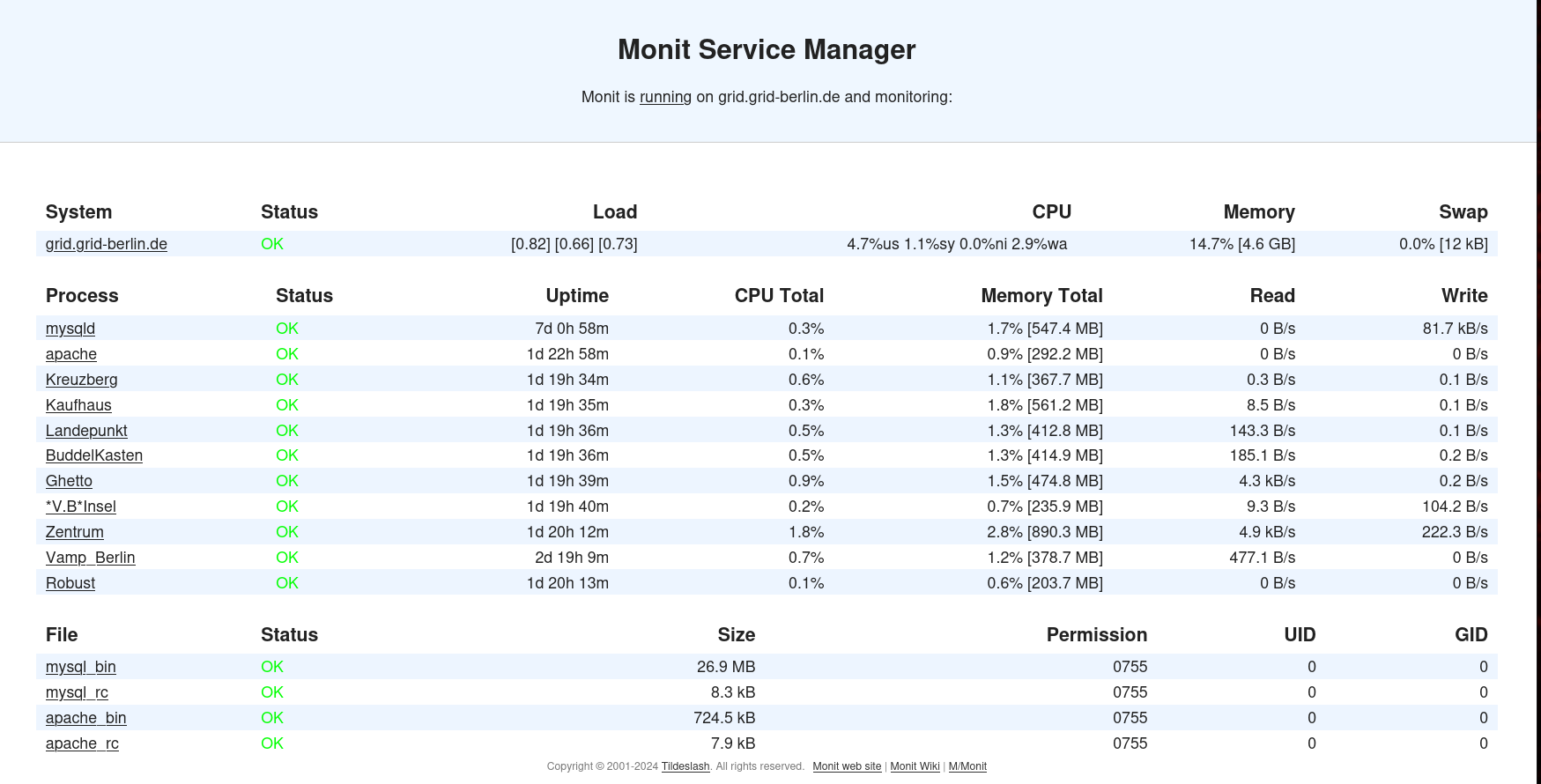The height and width of the screenshot is (784, 1541).
Task: Open Kreuzberg process page
Action: (x=81, y=380)
